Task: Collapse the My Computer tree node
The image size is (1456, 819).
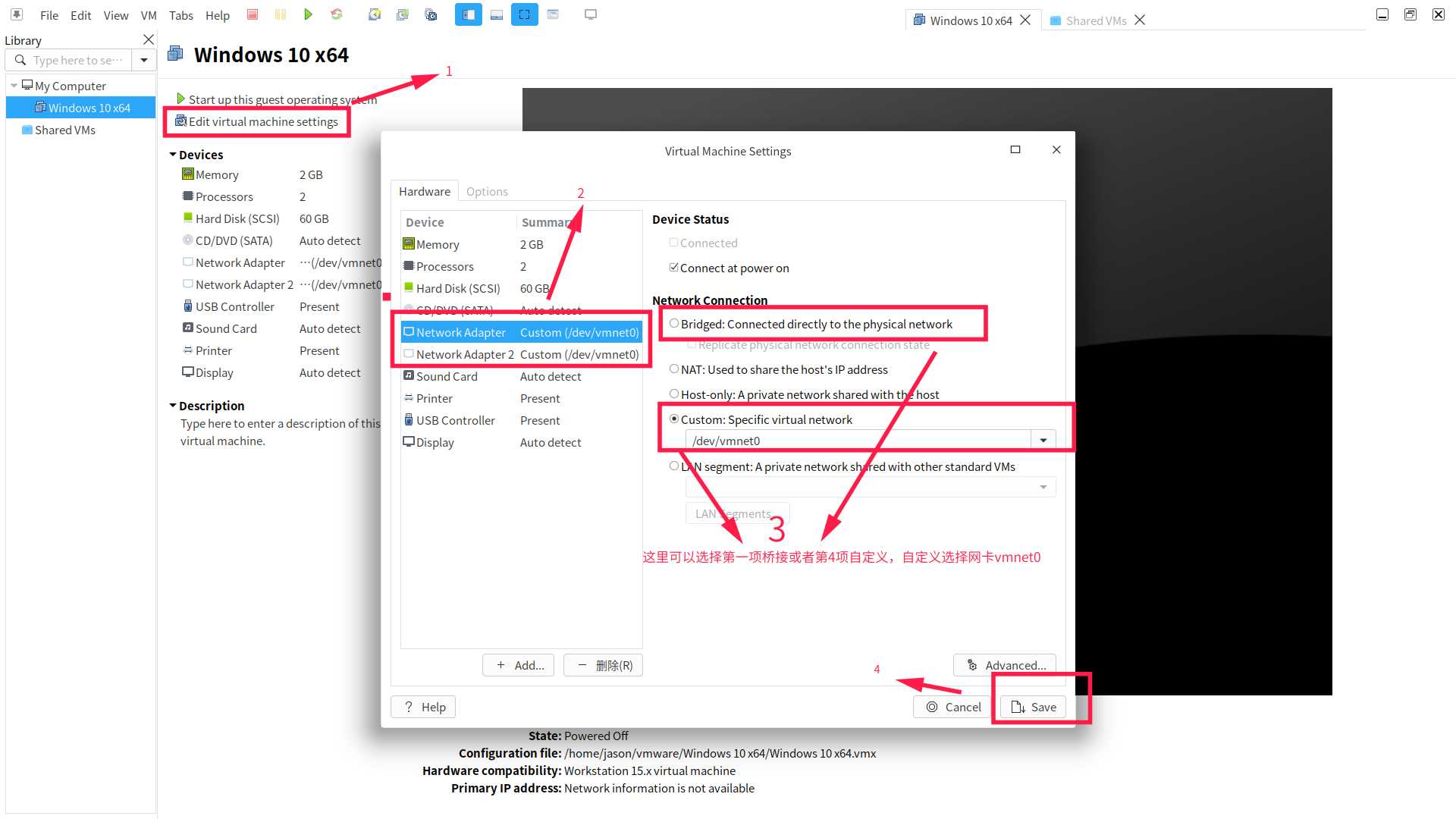Action: 14,86
